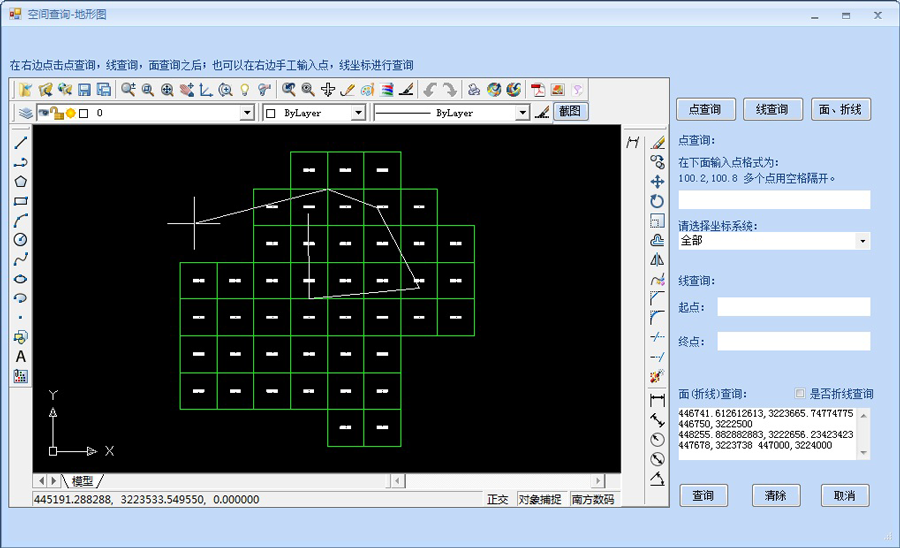Expand the layer selection dropdown
Viewport: 900px width, 548px height.
click(x=247, y=114)
